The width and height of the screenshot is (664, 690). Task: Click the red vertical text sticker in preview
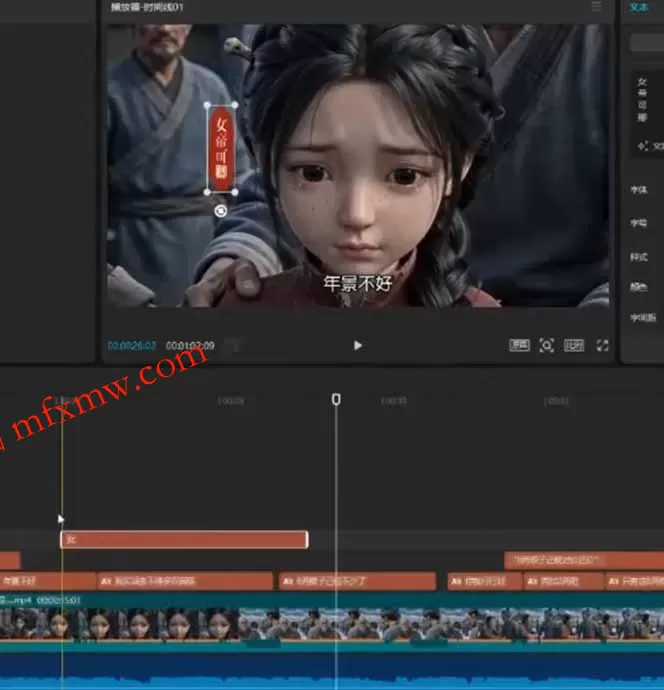point(221,148)
